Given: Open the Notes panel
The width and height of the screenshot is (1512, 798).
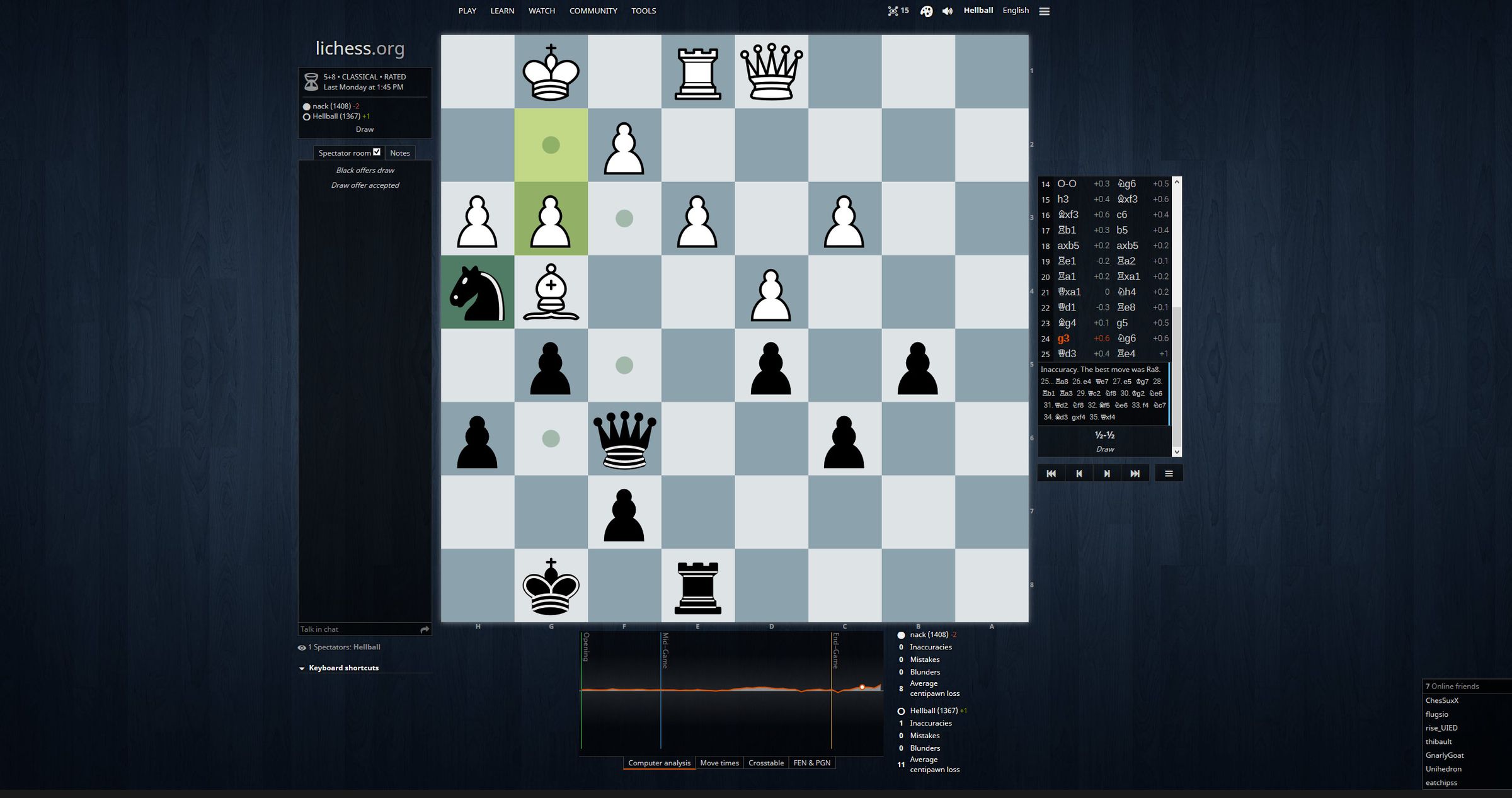Looking at the screenshot, I should 398,152.
